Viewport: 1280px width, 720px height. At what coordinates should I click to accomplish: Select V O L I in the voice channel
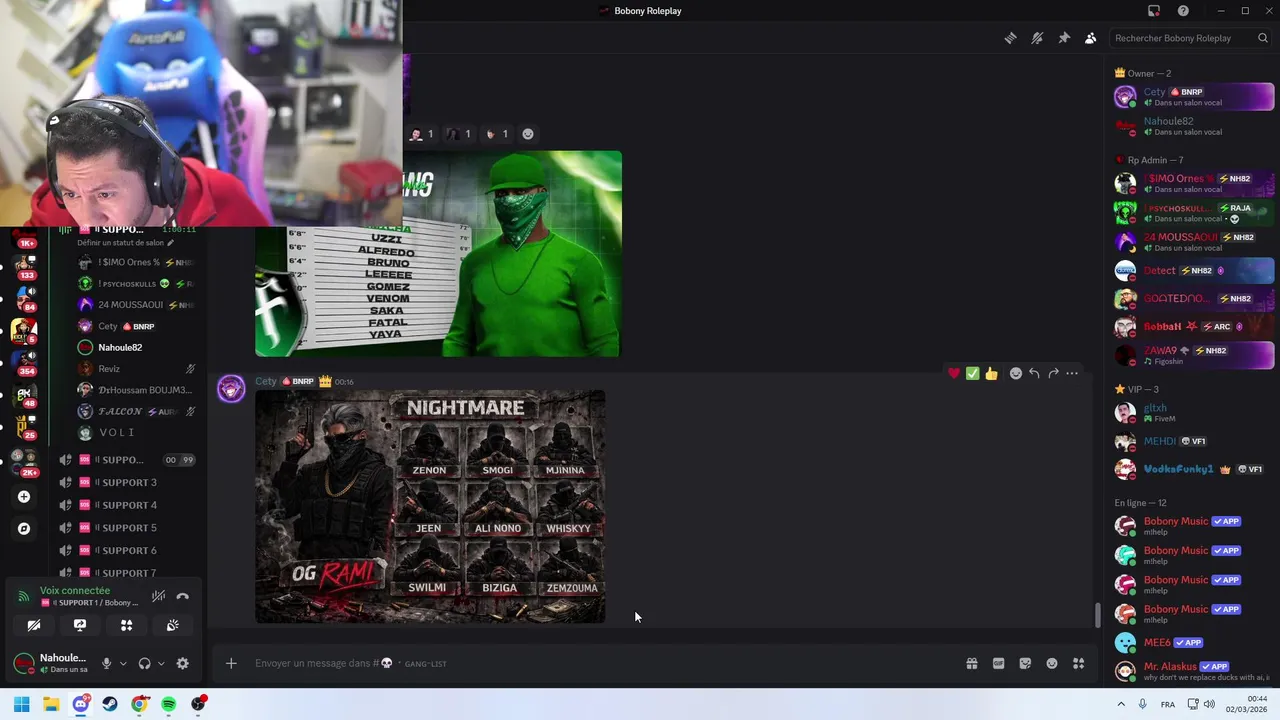tap(135, 432)
